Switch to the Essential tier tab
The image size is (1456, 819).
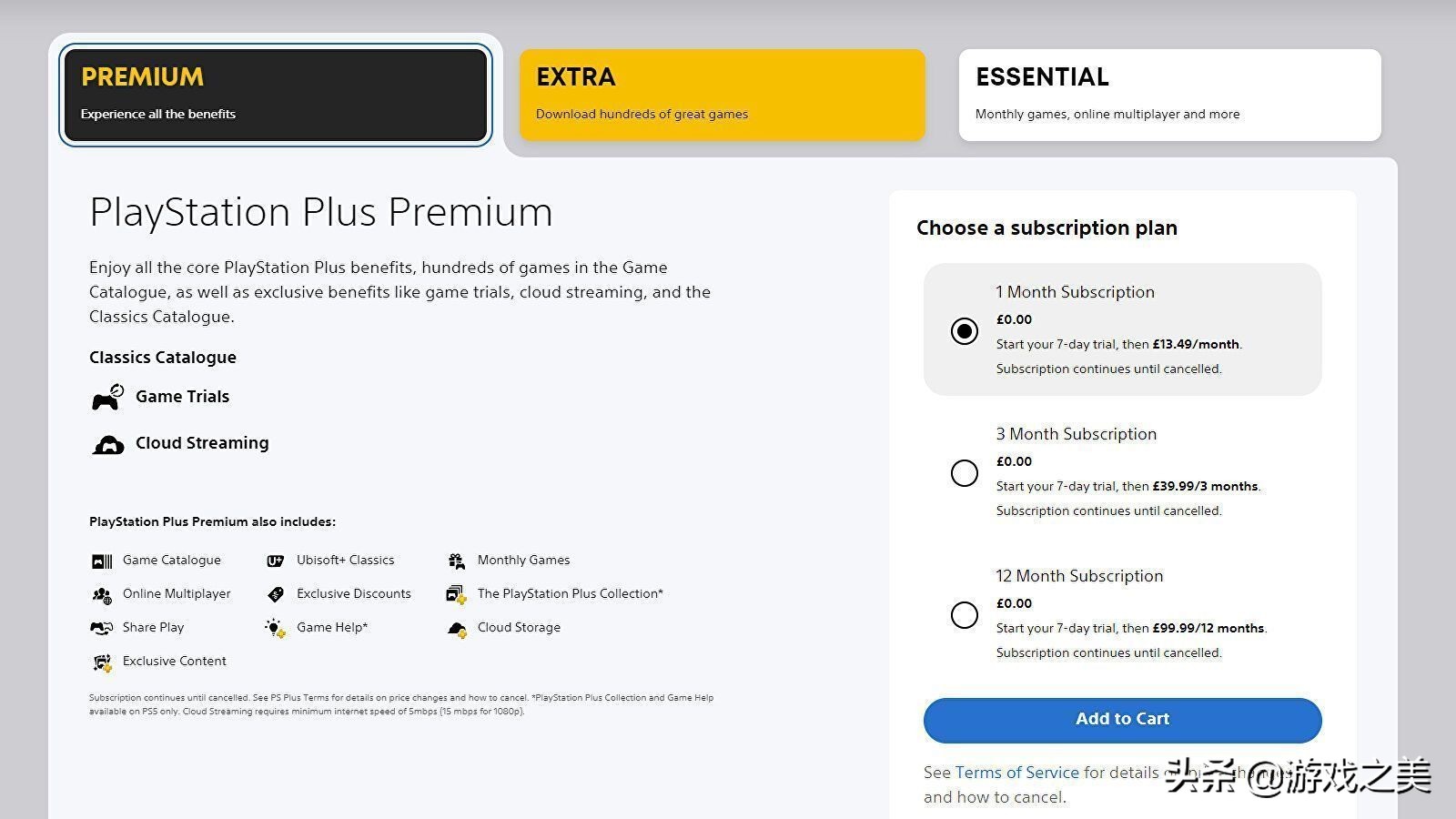click(1169, 95)
